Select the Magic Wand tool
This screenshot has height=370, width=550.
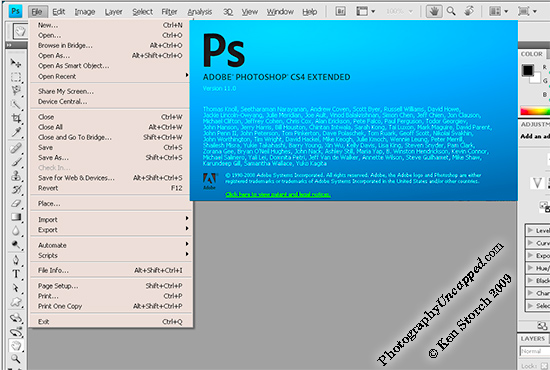click(15, 104)
